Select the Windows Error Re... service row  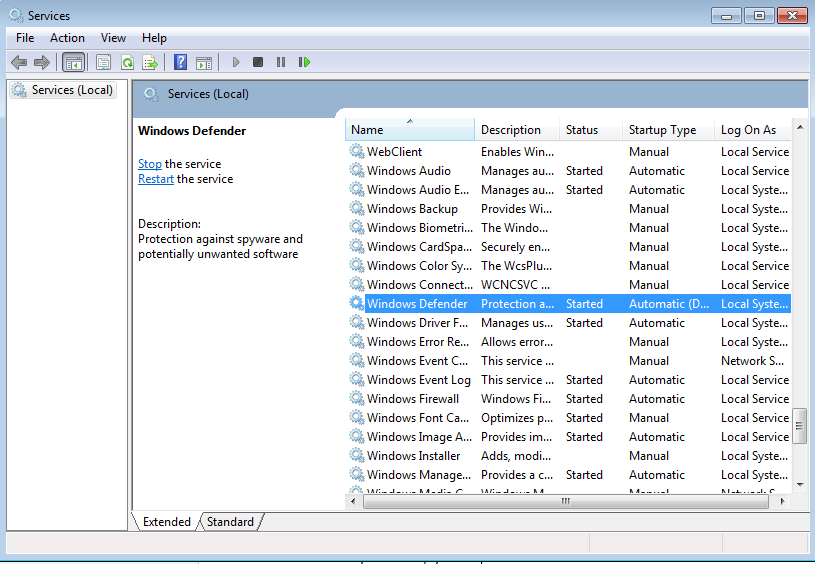(570, 342)
